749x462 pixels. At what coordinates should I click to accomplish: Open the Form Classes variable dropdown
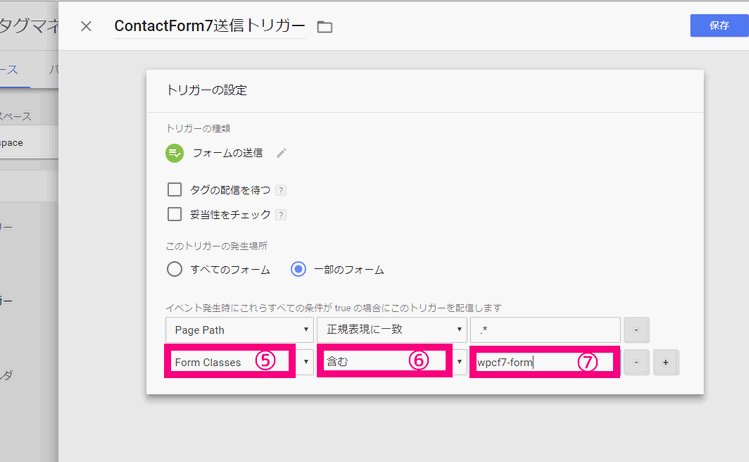coord(239,362)
